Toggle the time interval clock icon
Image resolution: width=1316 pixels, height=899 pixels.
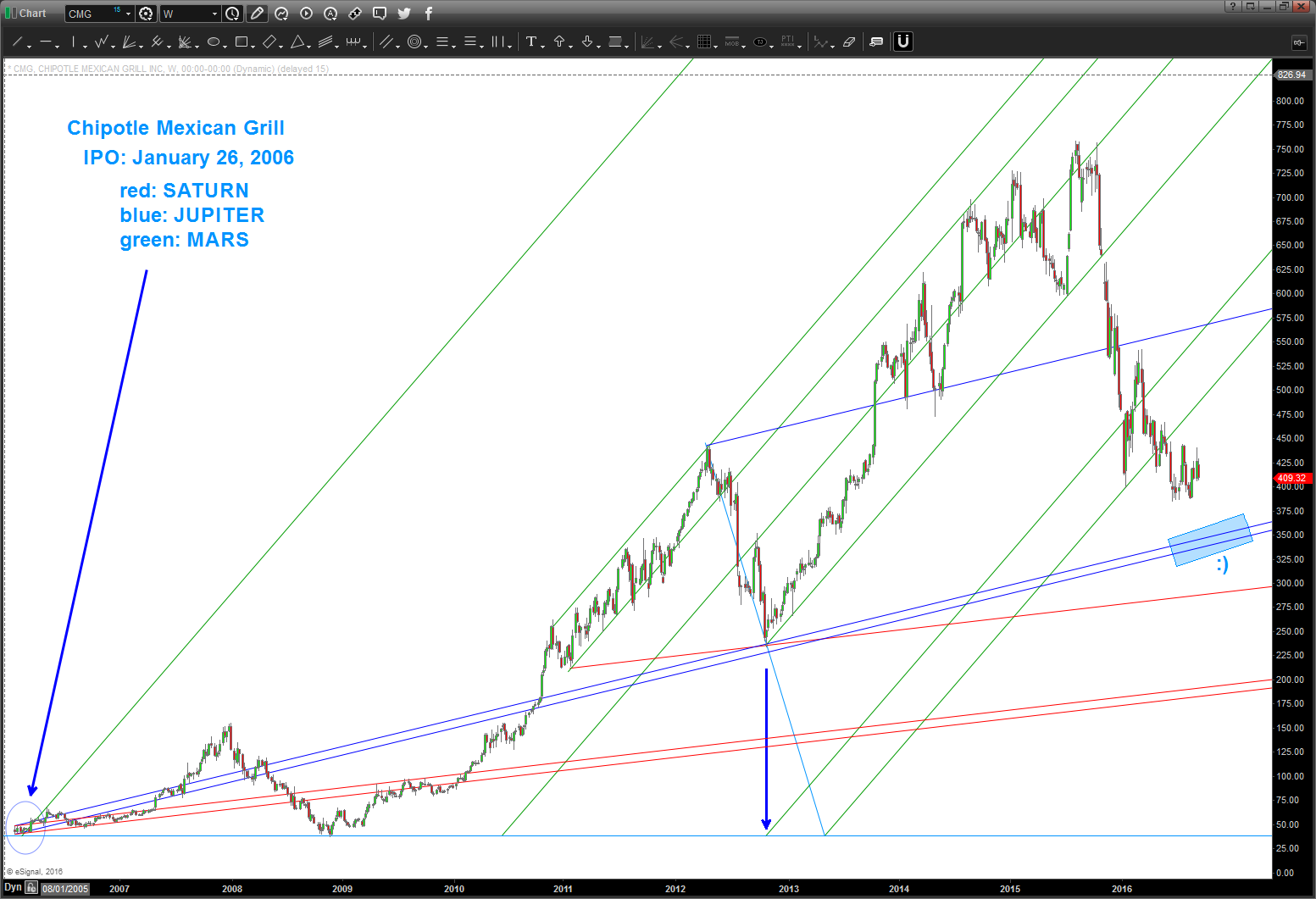click(x=231, y=13)
